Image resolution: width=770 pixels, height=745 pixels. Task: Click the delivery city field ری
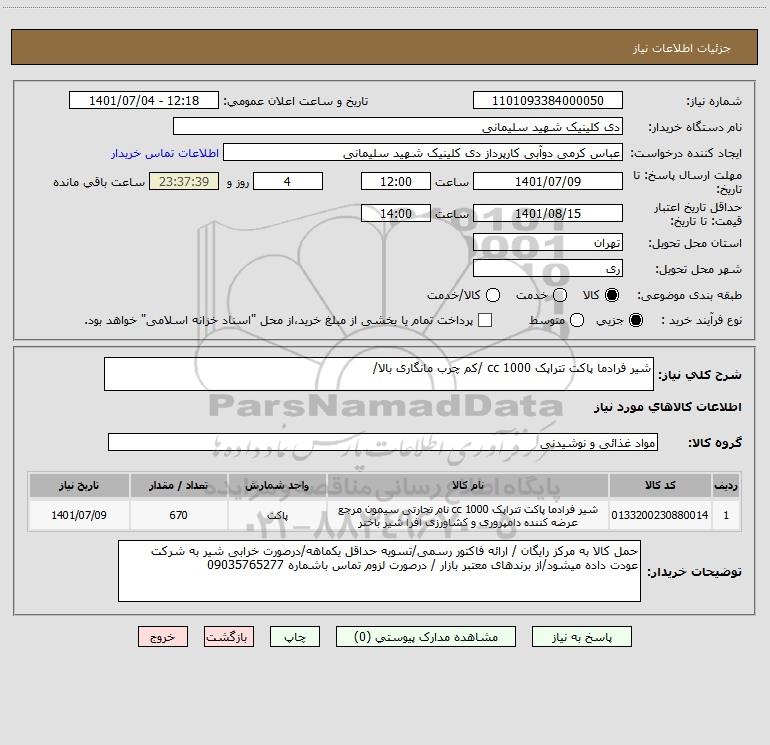[548, 269]
